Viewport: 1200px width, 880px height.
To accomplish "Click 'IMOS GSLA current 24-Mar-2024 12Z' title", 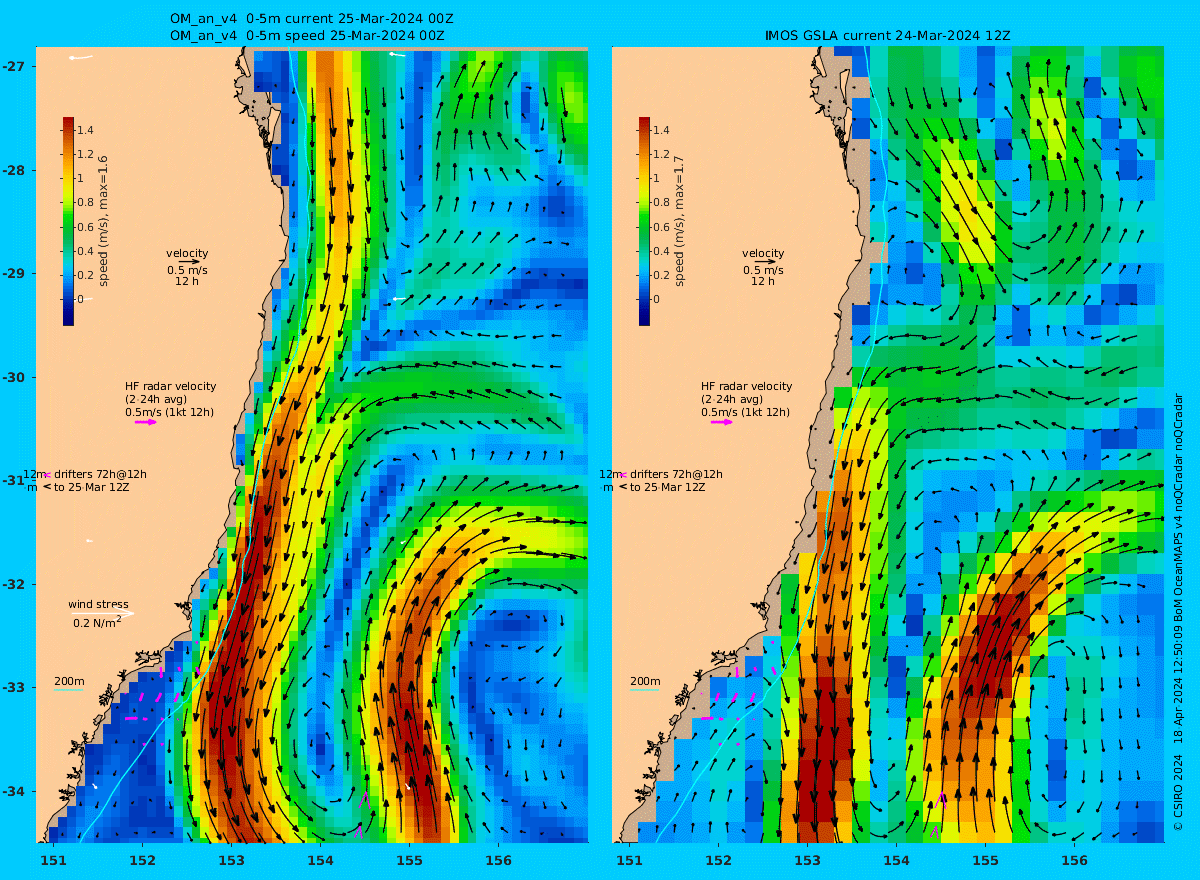I will 887,35.
